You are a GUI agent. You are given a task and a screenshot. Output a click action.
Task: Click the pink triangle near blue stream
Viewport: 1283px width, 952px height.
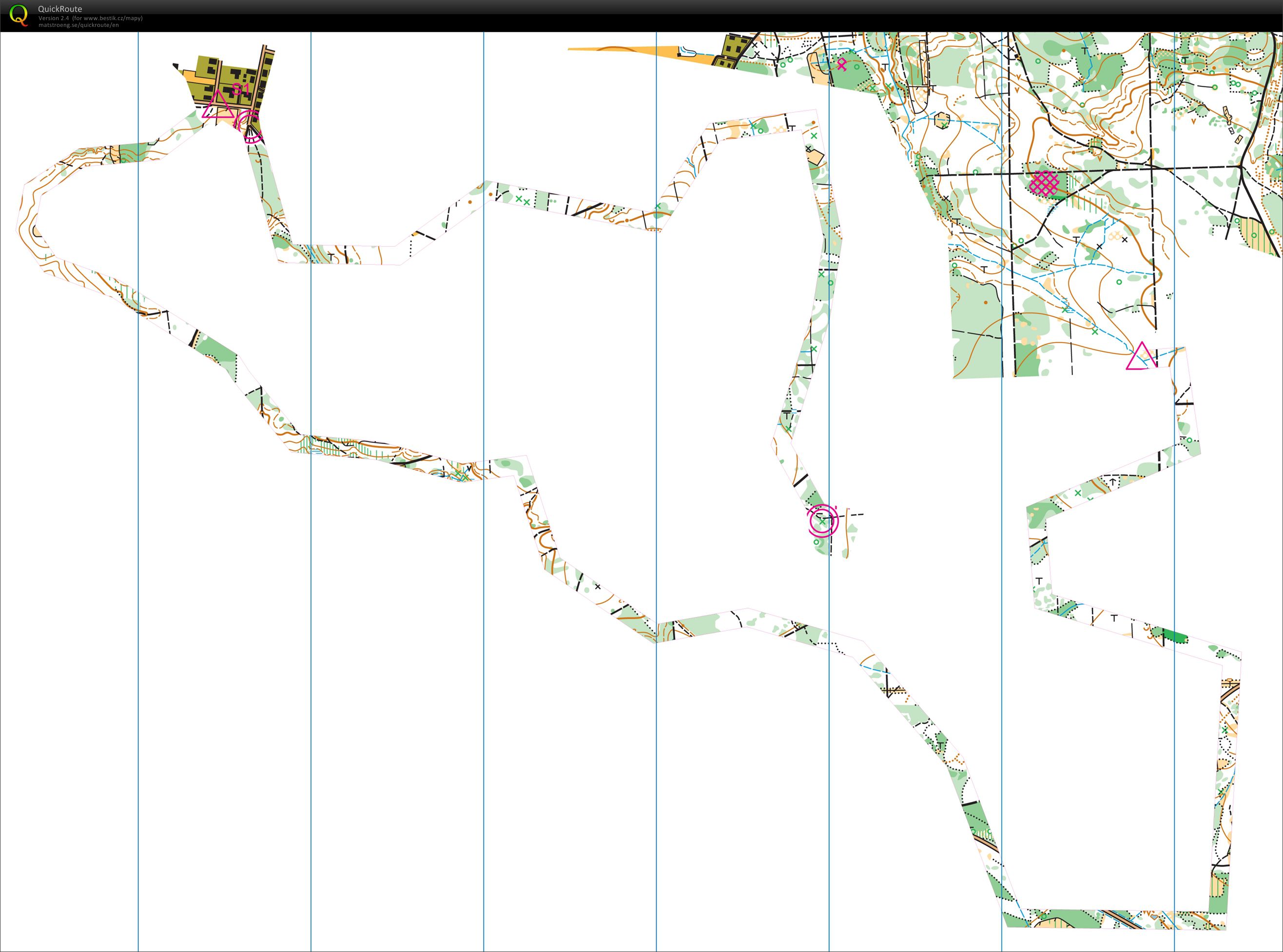pyautogui.click(x=1141, y=356)
